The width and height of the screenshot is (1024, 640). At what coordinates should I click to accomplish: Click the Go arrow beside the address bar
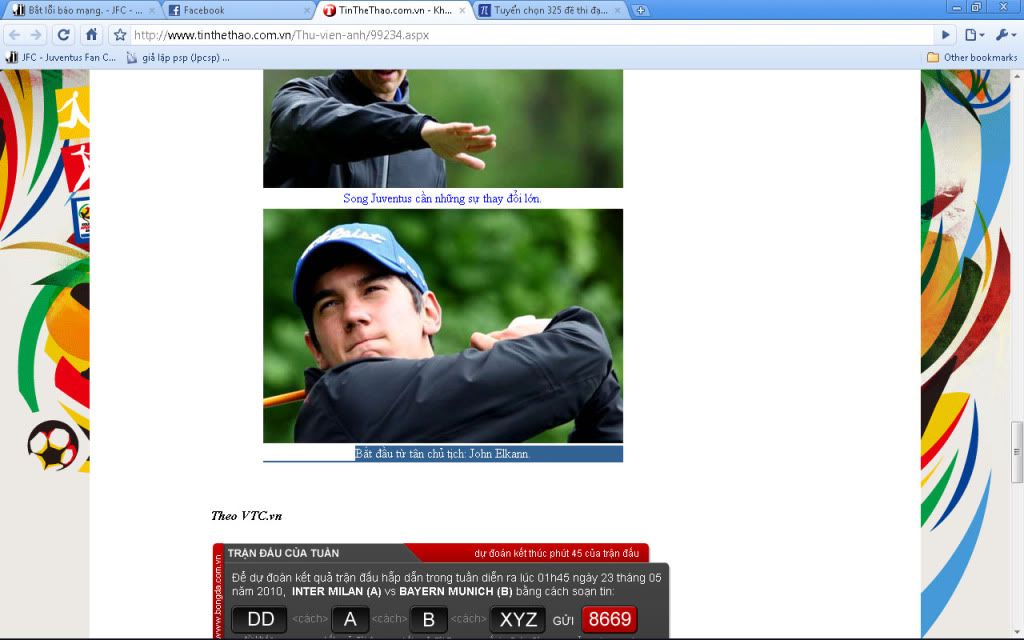coord(946,35)
